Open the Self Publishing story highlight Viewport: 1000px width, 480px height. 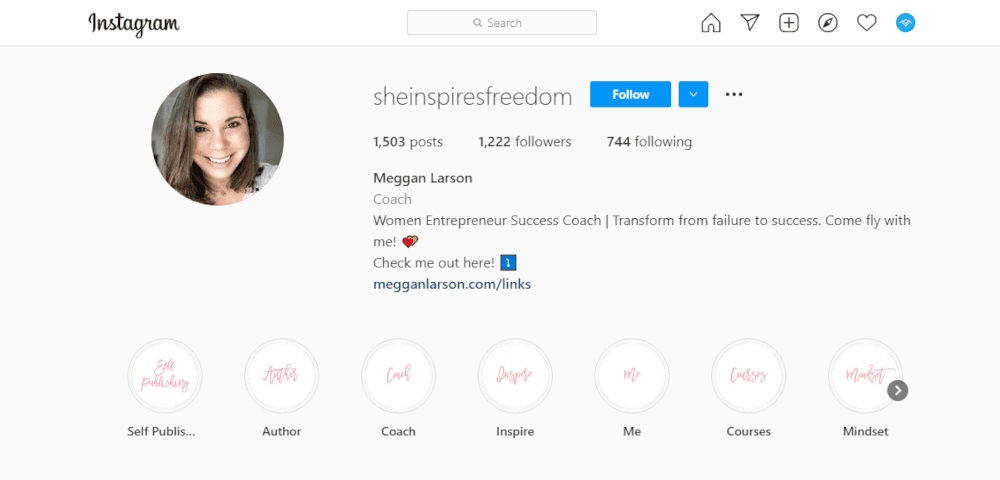pos(165,376)
